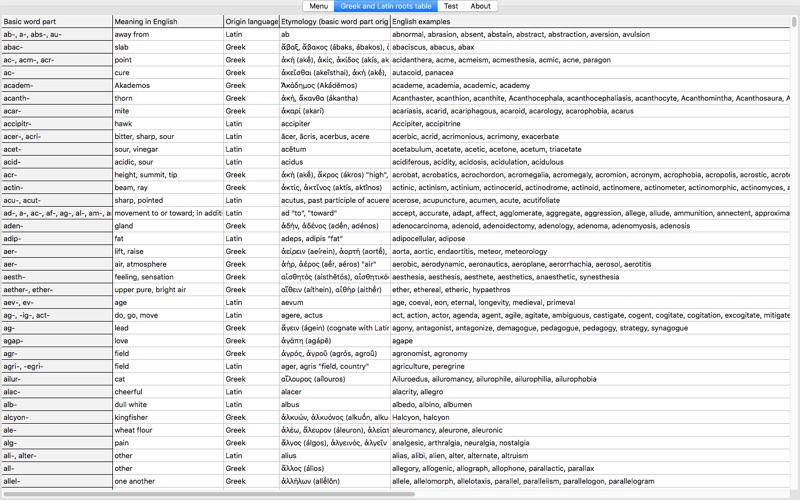Click the 'beam, ray' meaning cell
800x500 pixels.
click(x=168, y=187)
